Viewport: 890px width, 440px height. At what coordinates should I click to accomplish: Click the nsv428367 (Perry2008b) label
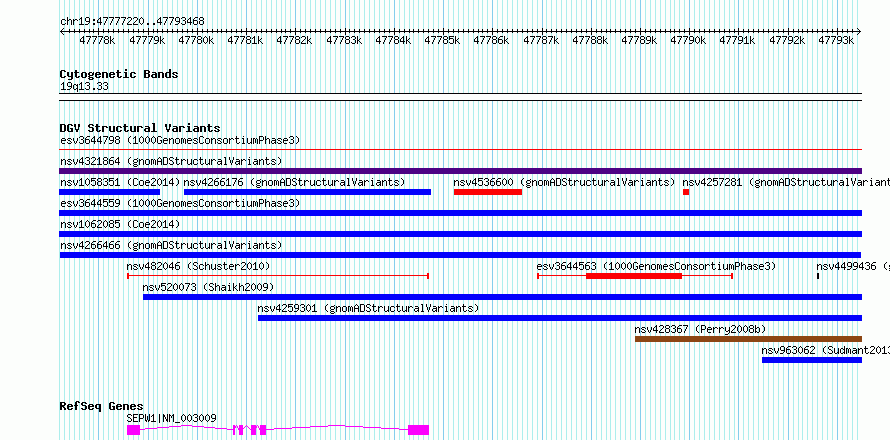click(x=701, y=329)
